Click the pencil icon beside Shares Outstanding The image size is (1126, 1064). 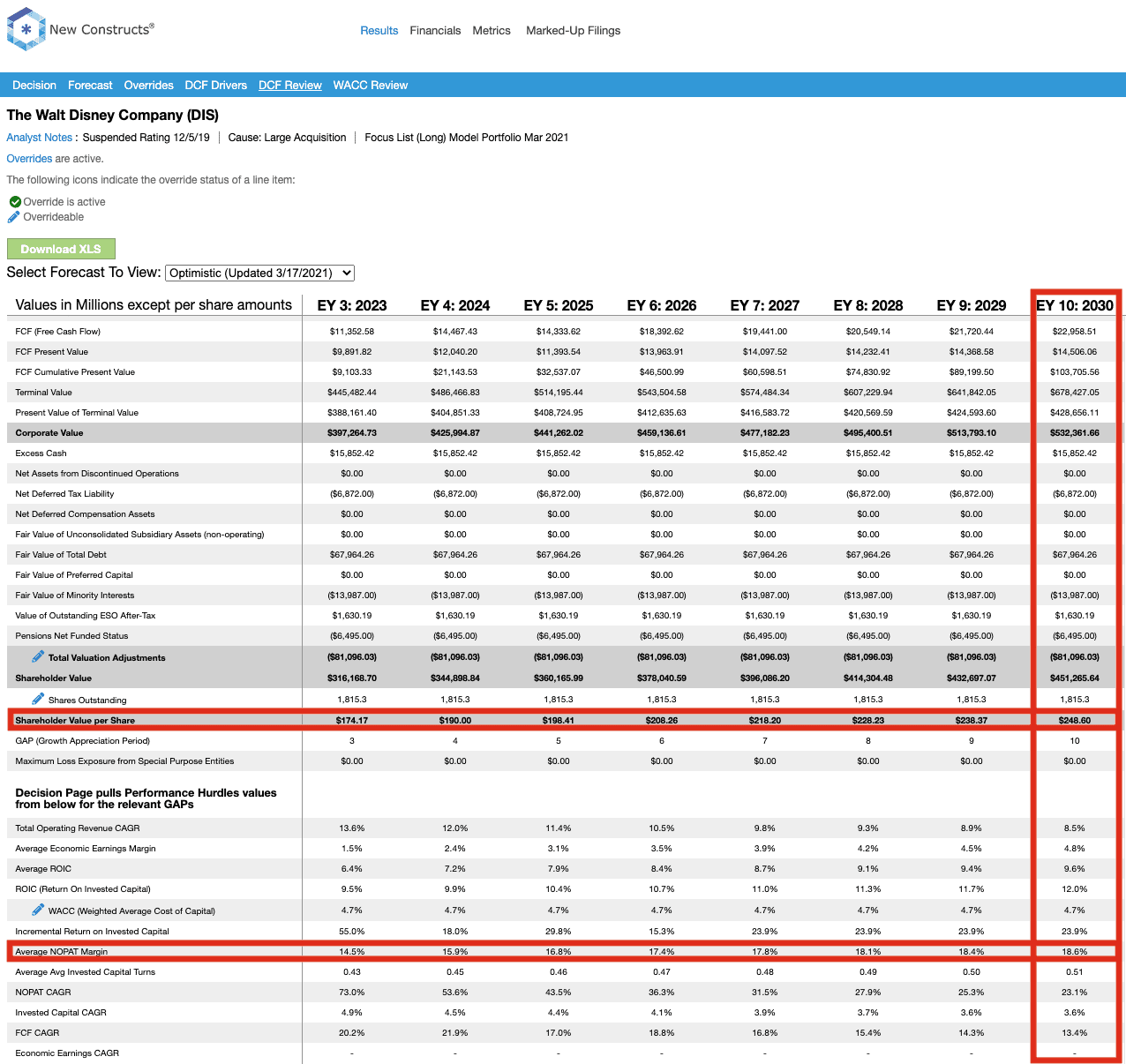click(38, 699)
